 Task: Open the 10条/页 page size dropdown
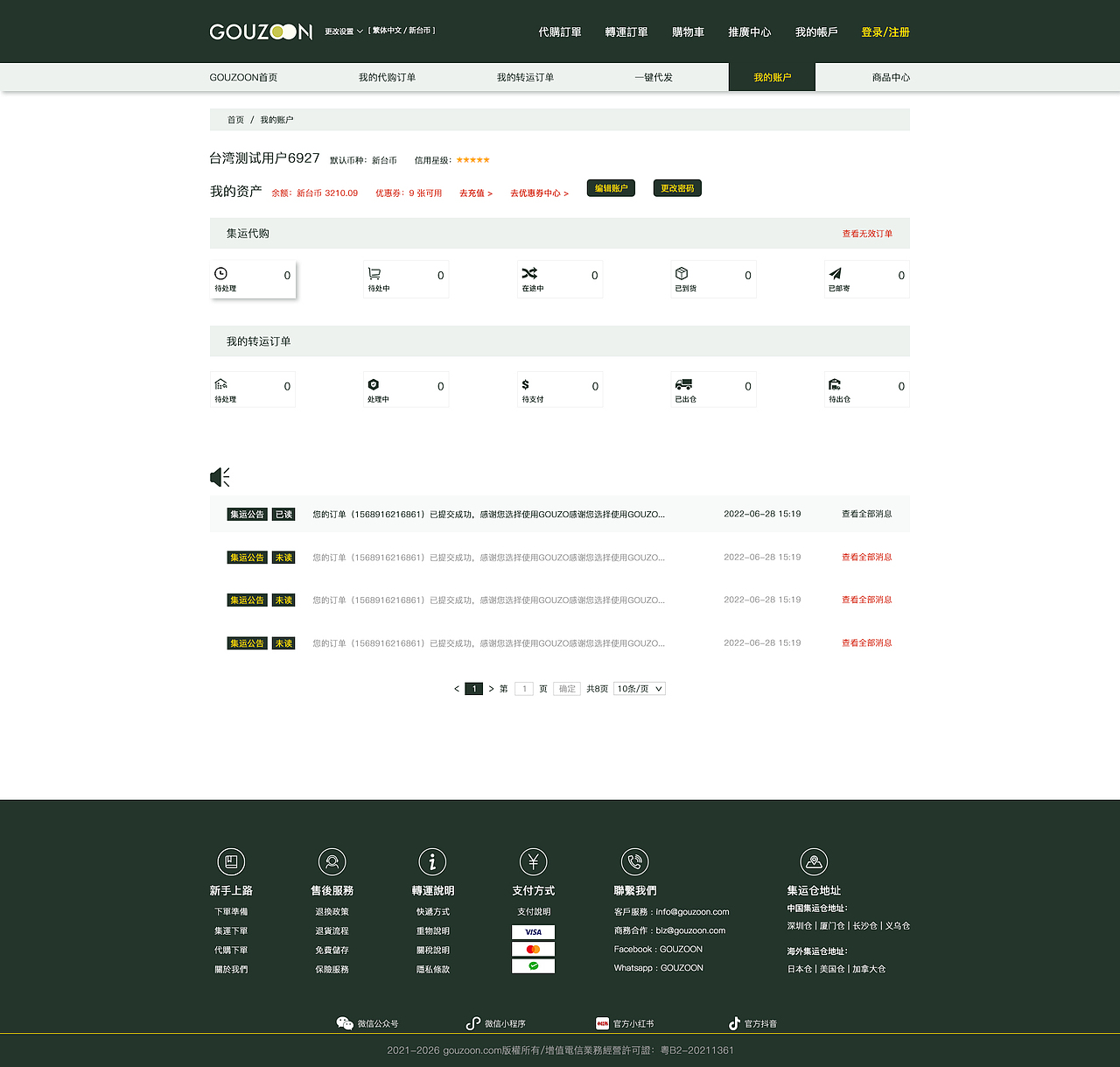tap(640, 689)
